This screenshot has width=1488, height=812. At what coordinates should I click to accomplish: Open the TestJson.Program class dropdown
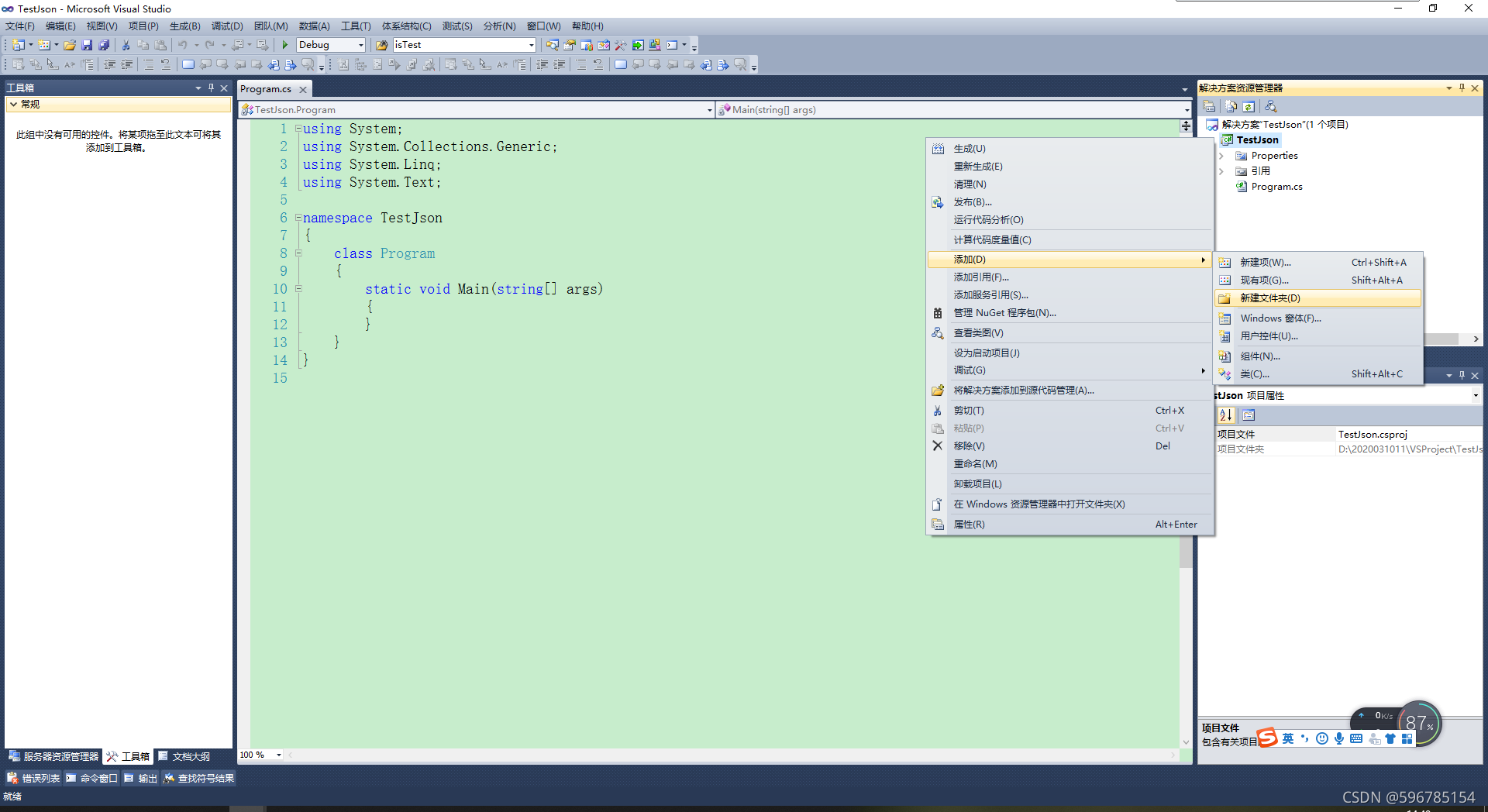[709, 110]
